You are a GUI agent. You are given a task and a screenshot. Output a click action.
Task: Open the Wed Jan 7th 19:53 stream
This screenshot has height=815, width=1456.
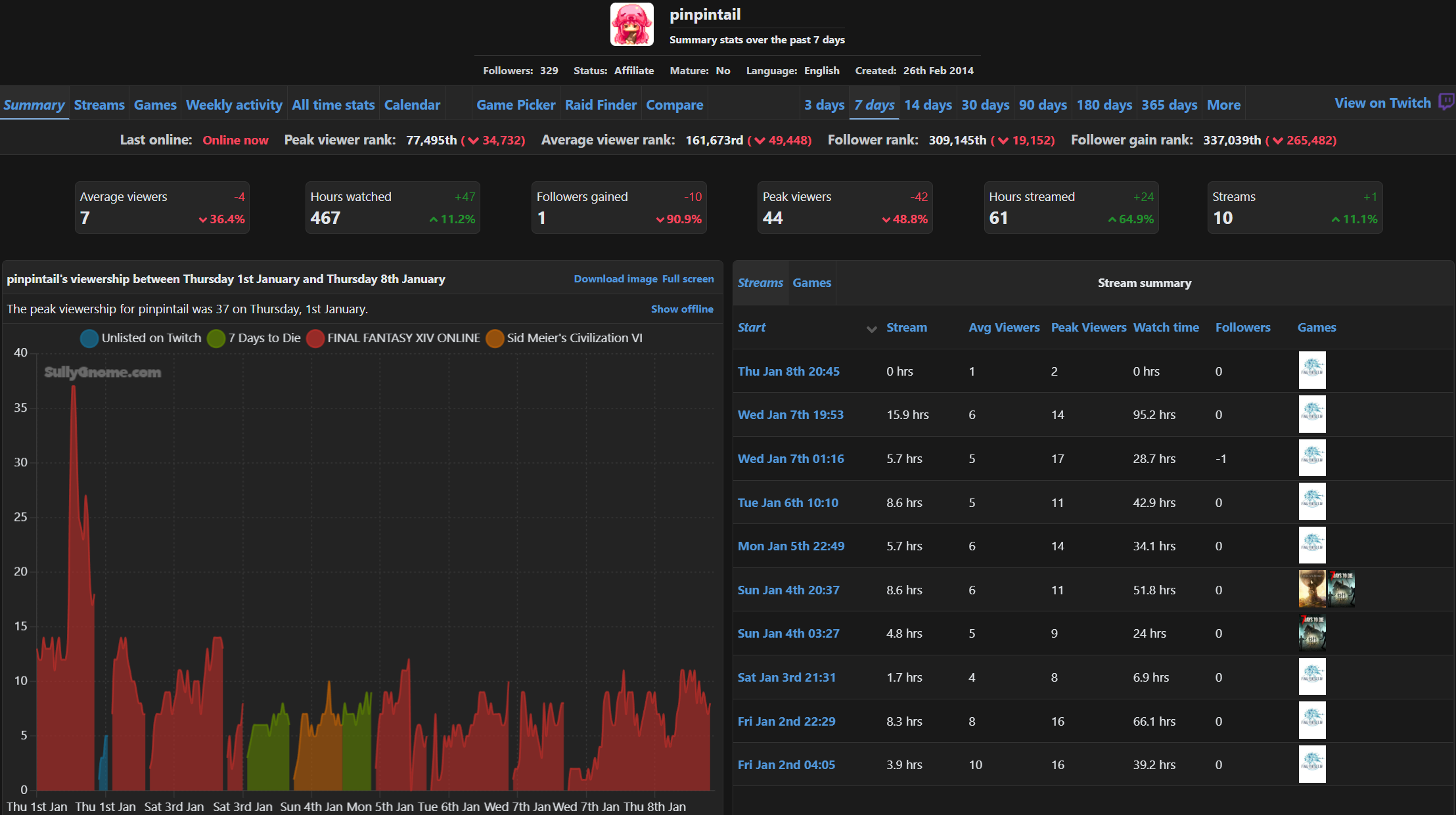tap(790, 414)
